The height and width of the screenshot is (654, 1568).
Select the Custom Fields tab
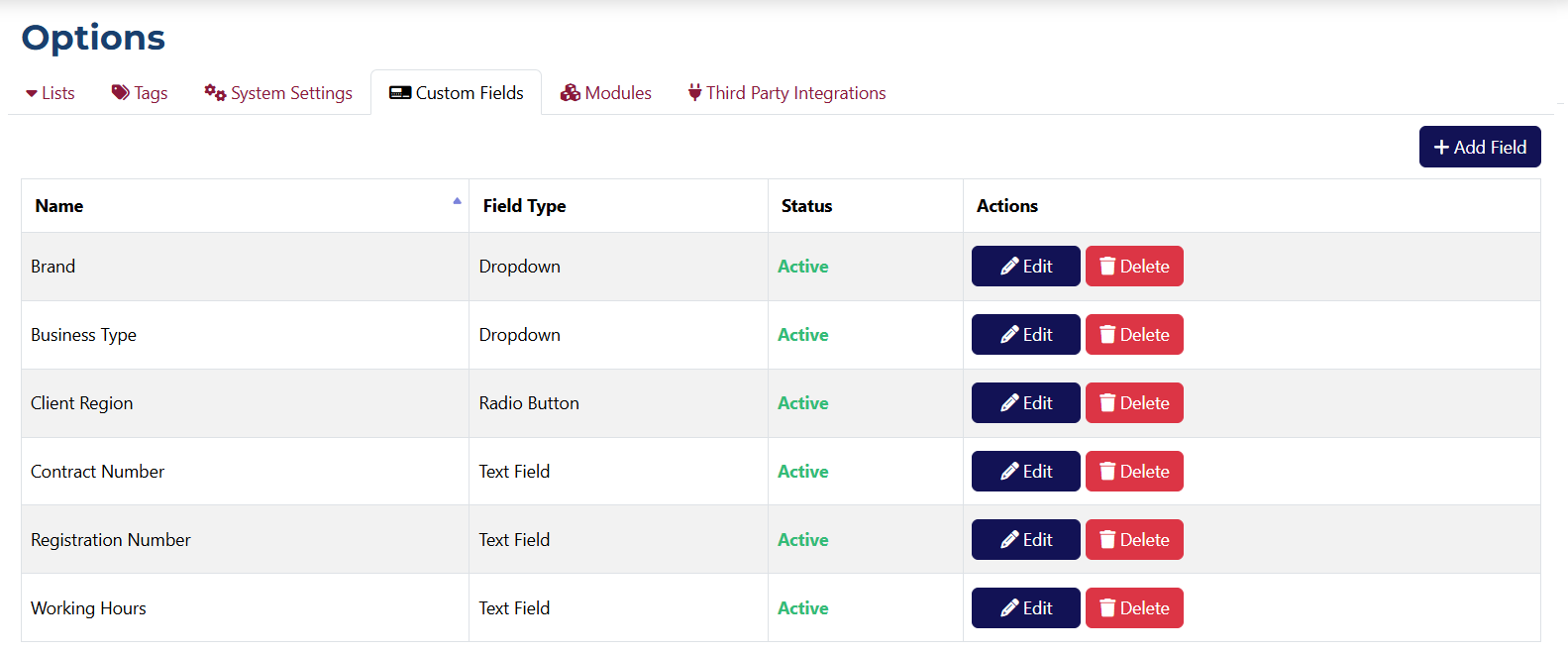point(457,93)
